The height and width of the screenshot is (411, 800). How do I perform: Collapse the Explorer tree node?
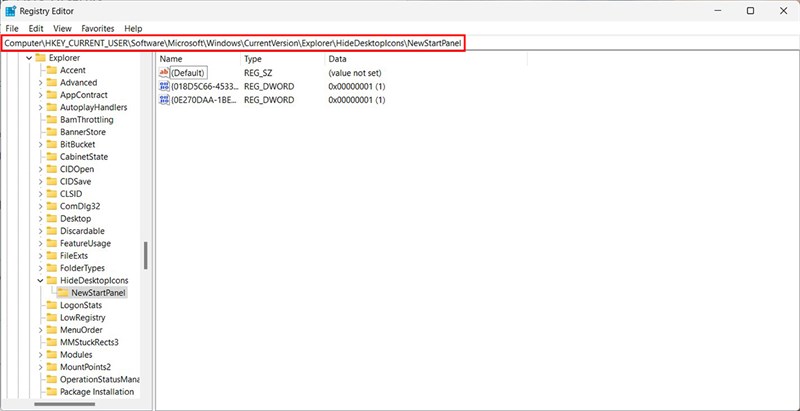pos(28,58)
